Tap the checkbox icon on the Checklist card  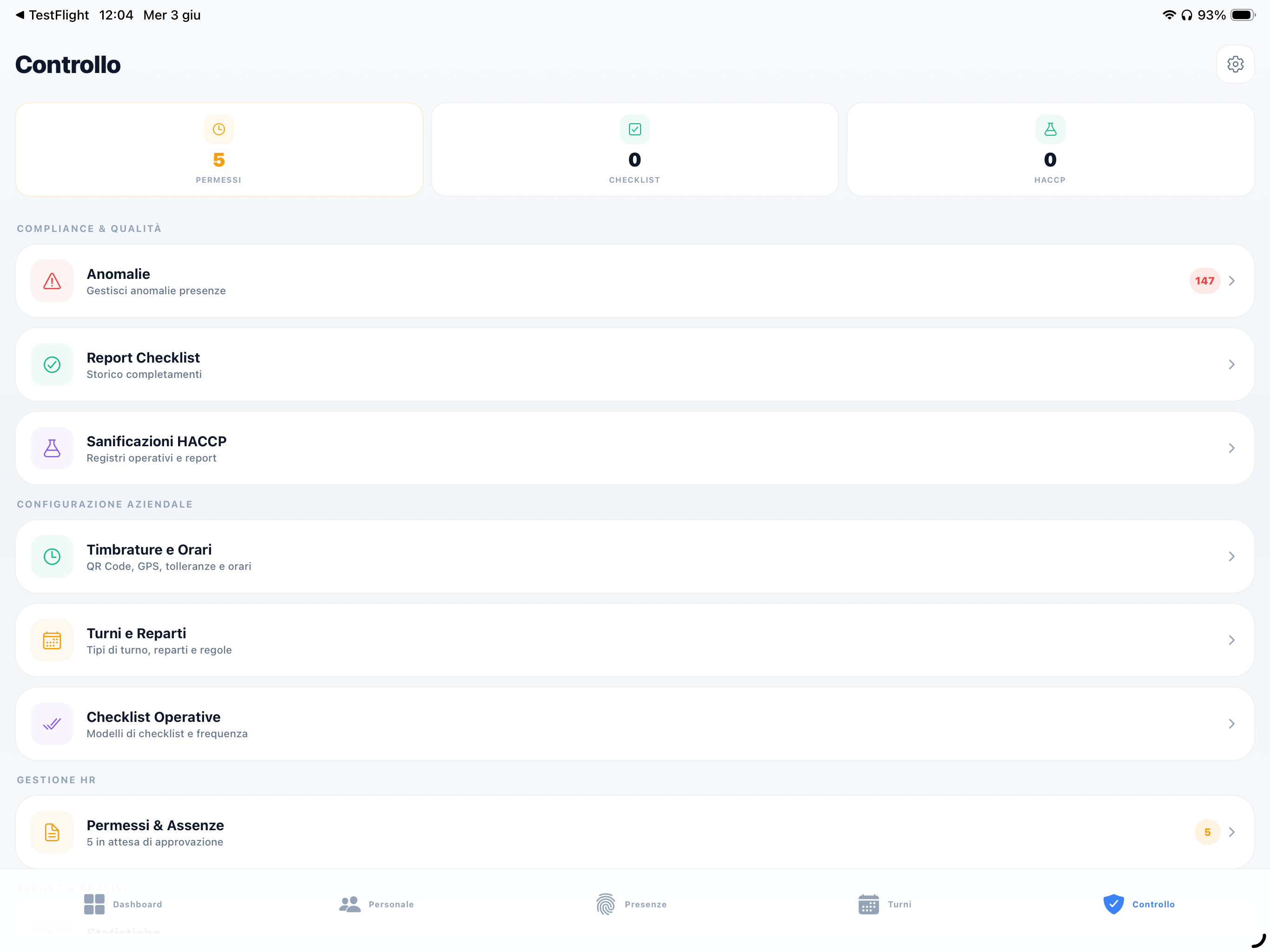(635, 129)
